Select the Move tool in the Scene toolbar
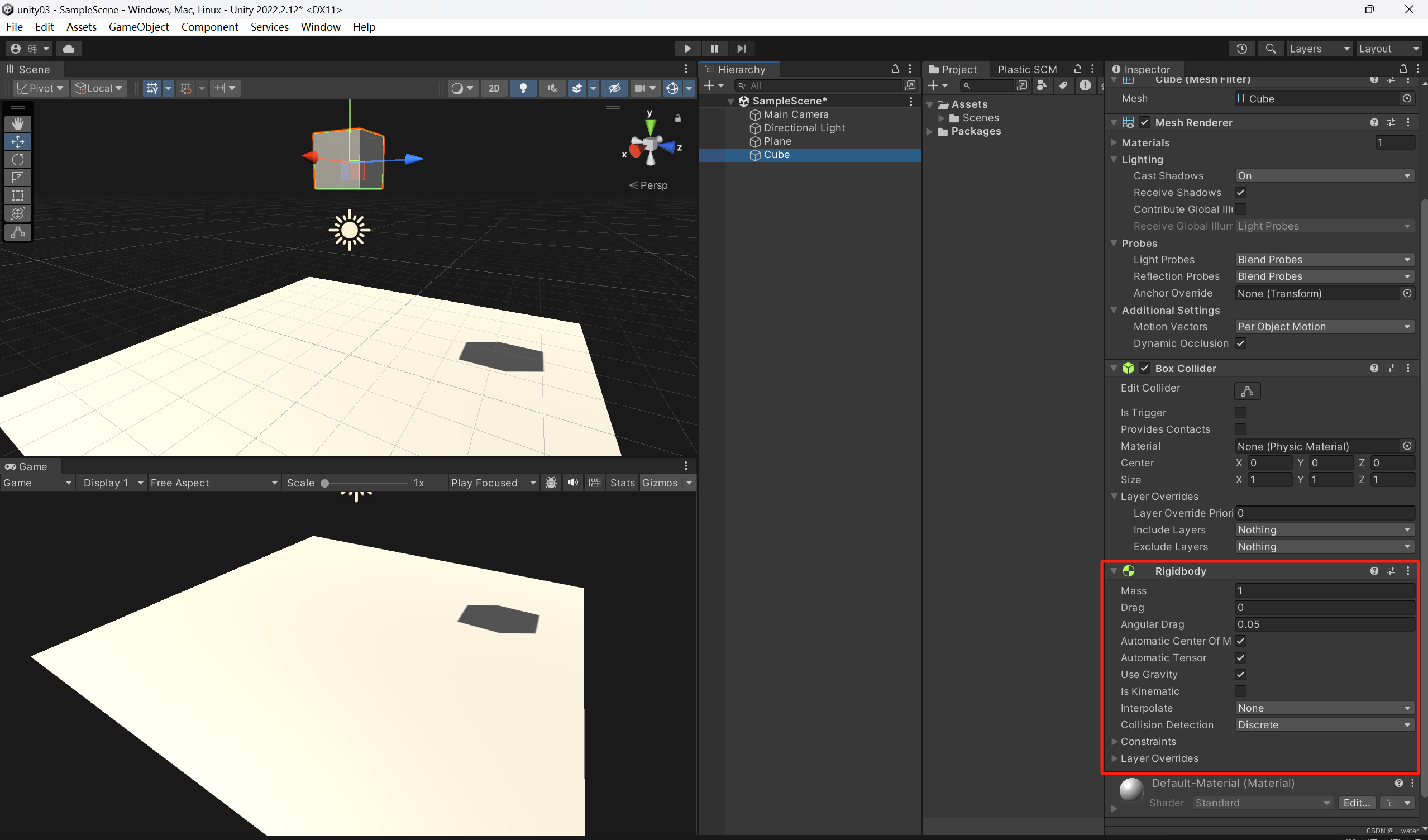 click(x=17, y=142)
